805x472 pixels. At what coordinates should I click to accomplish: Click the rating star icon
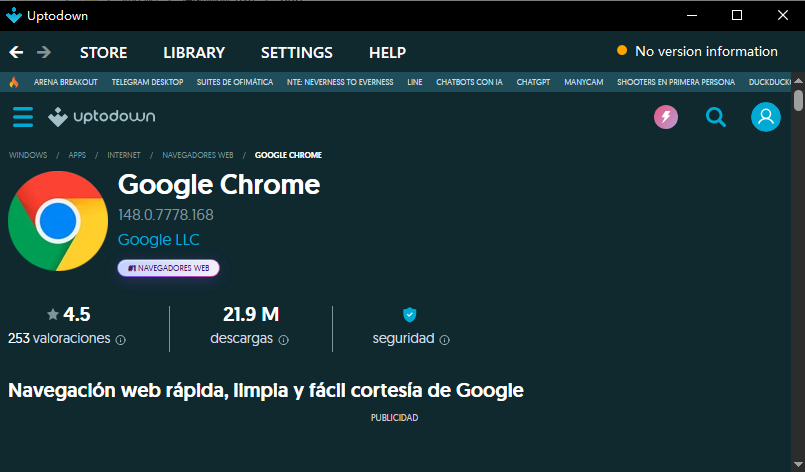pos(52,314)
